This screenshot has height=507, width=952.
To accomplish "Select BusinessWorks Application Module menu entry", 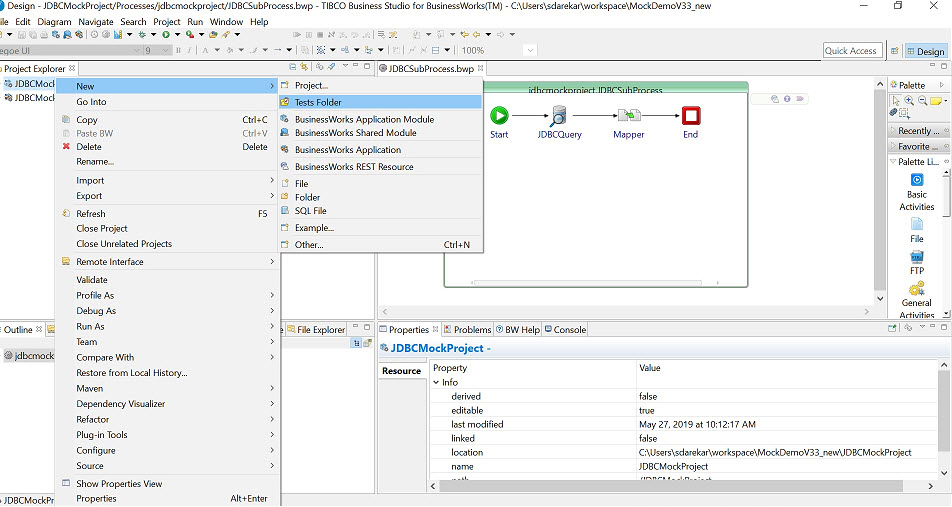I will click(364, 119).
